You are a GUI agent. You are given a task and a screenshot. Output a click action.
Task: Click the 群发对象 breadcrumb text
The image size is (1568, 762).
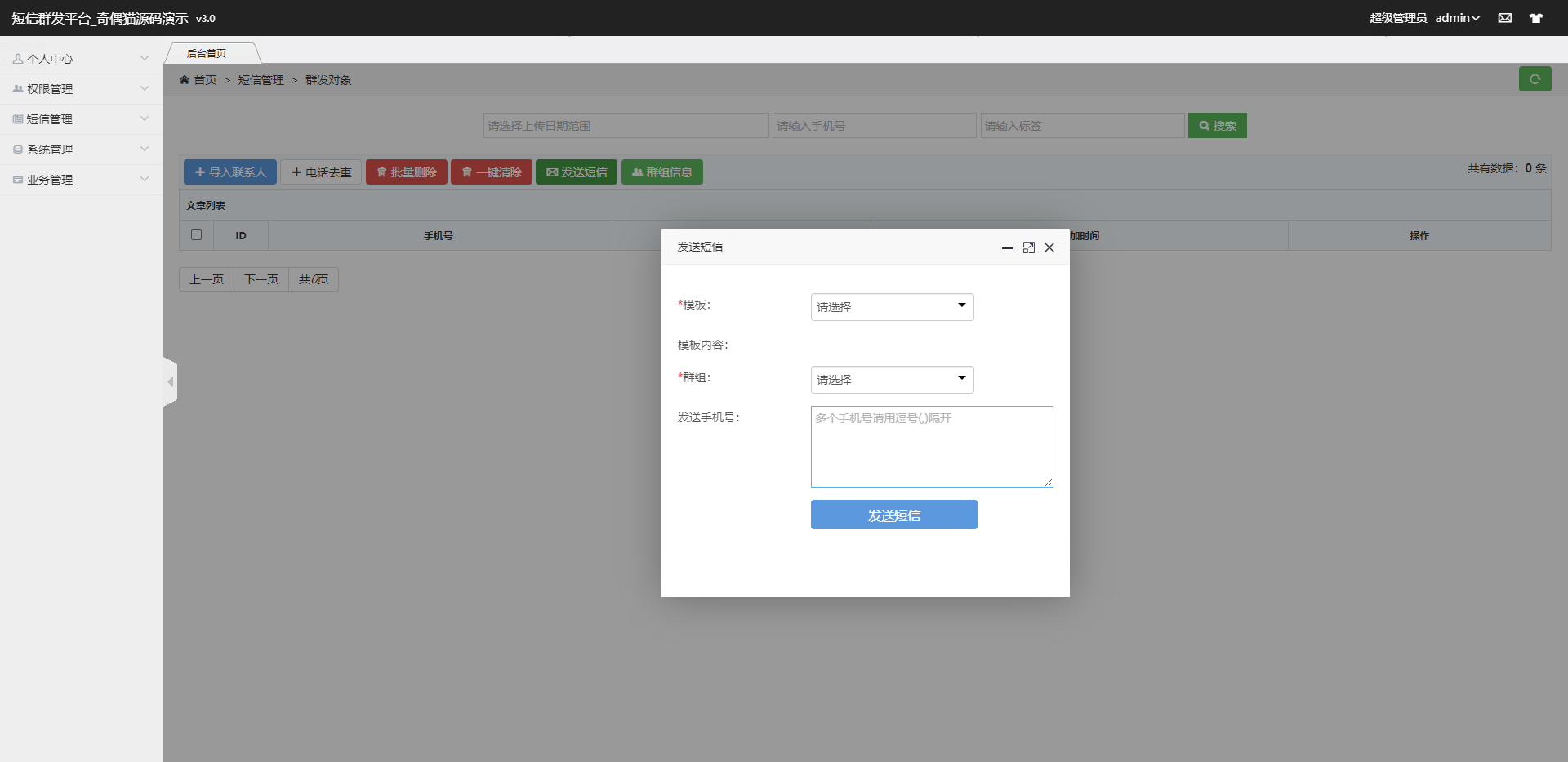328,80
